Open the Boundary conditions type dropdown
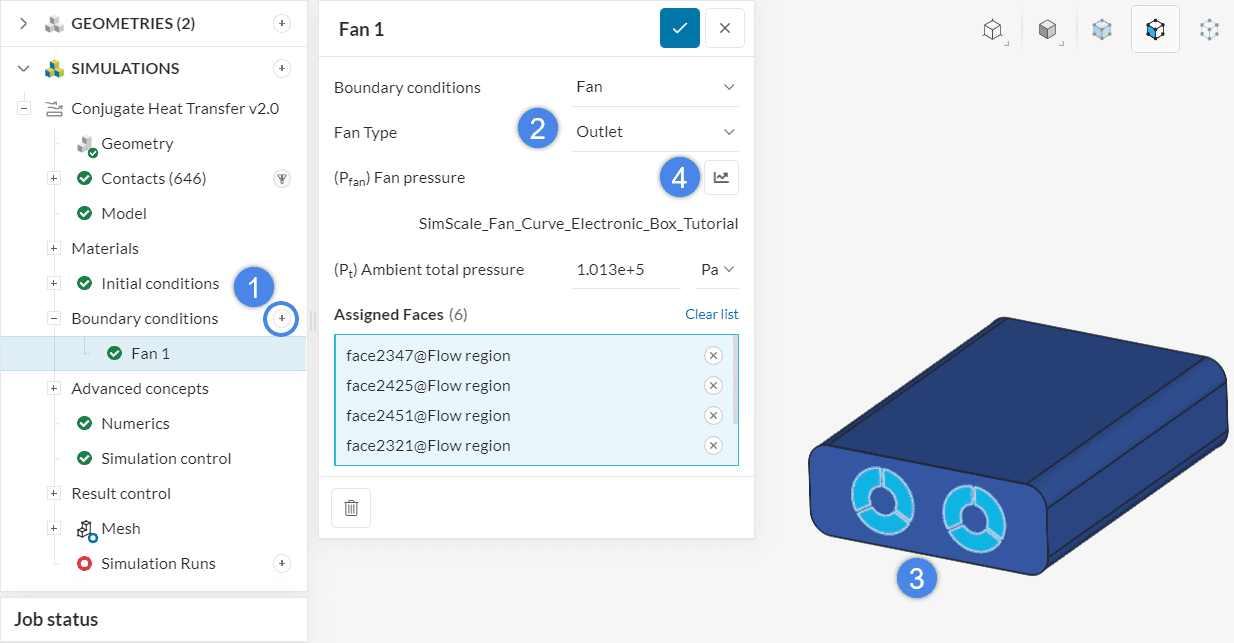The height and width of the screenshot is (643, 1234). [654, 87]
